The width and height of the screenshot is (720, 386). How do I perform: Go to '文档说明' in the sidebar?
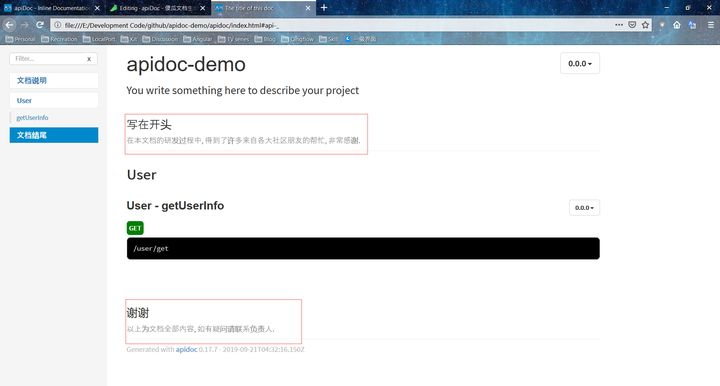(x=54, y=80)
